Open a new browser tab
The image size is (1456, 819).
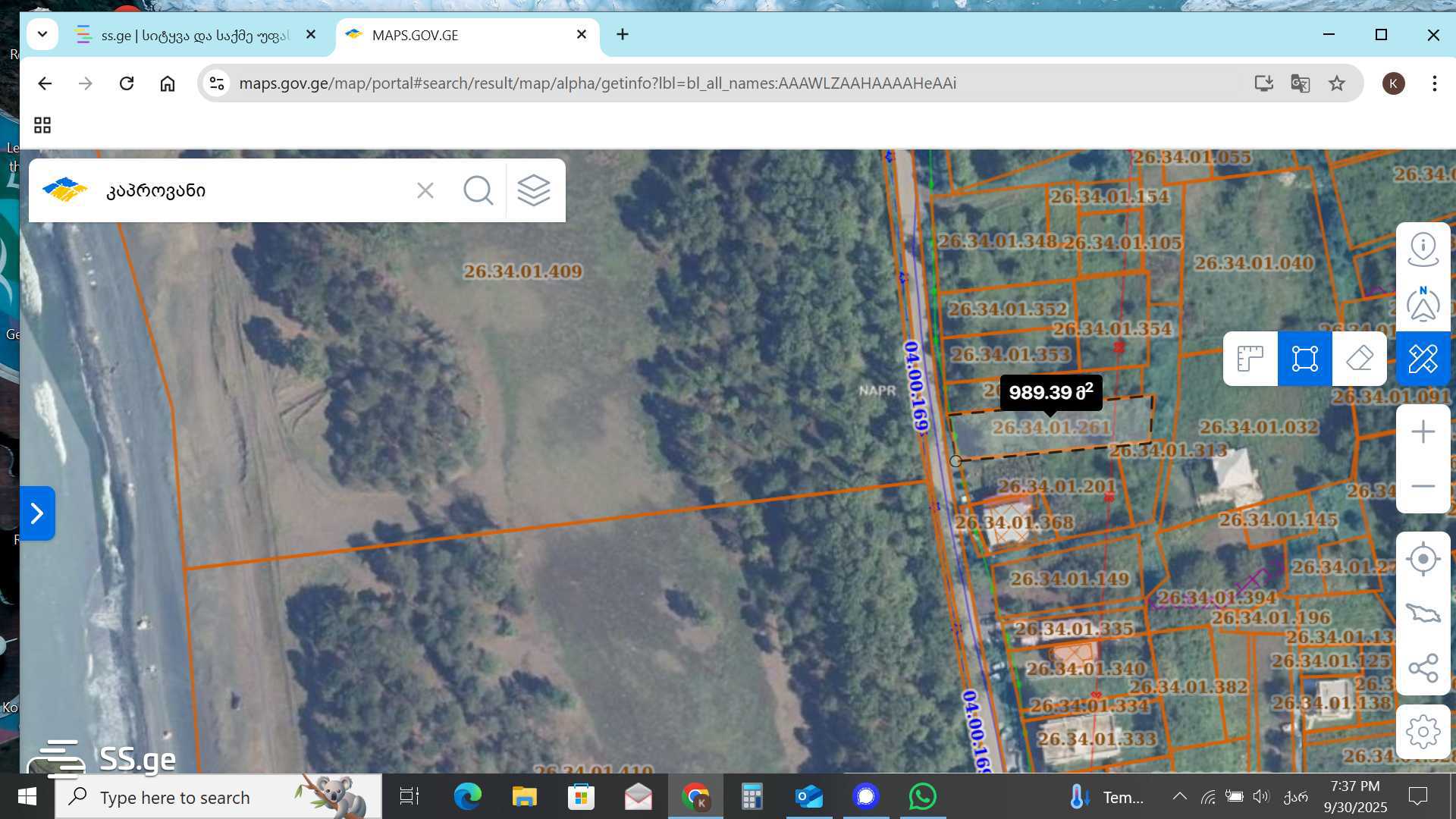click(623, 35)
